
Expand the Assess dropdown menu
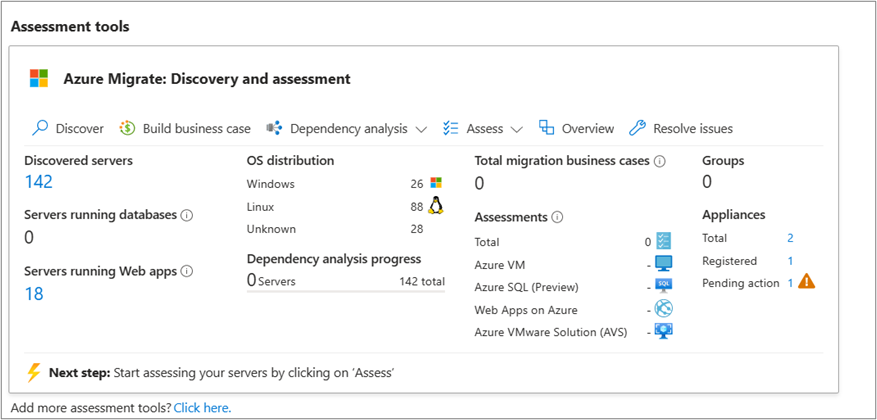click(516, 129)
